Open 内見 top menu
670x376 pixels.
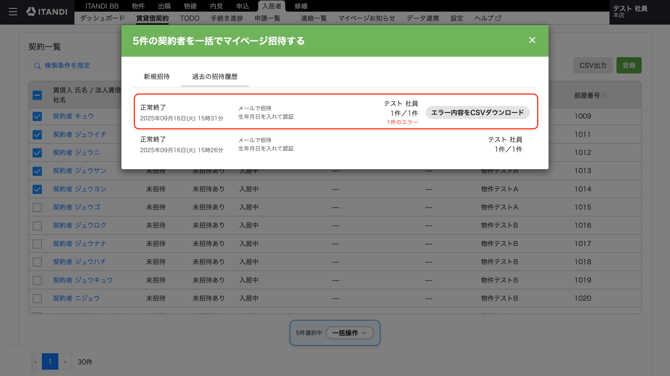tap(216, 6)
